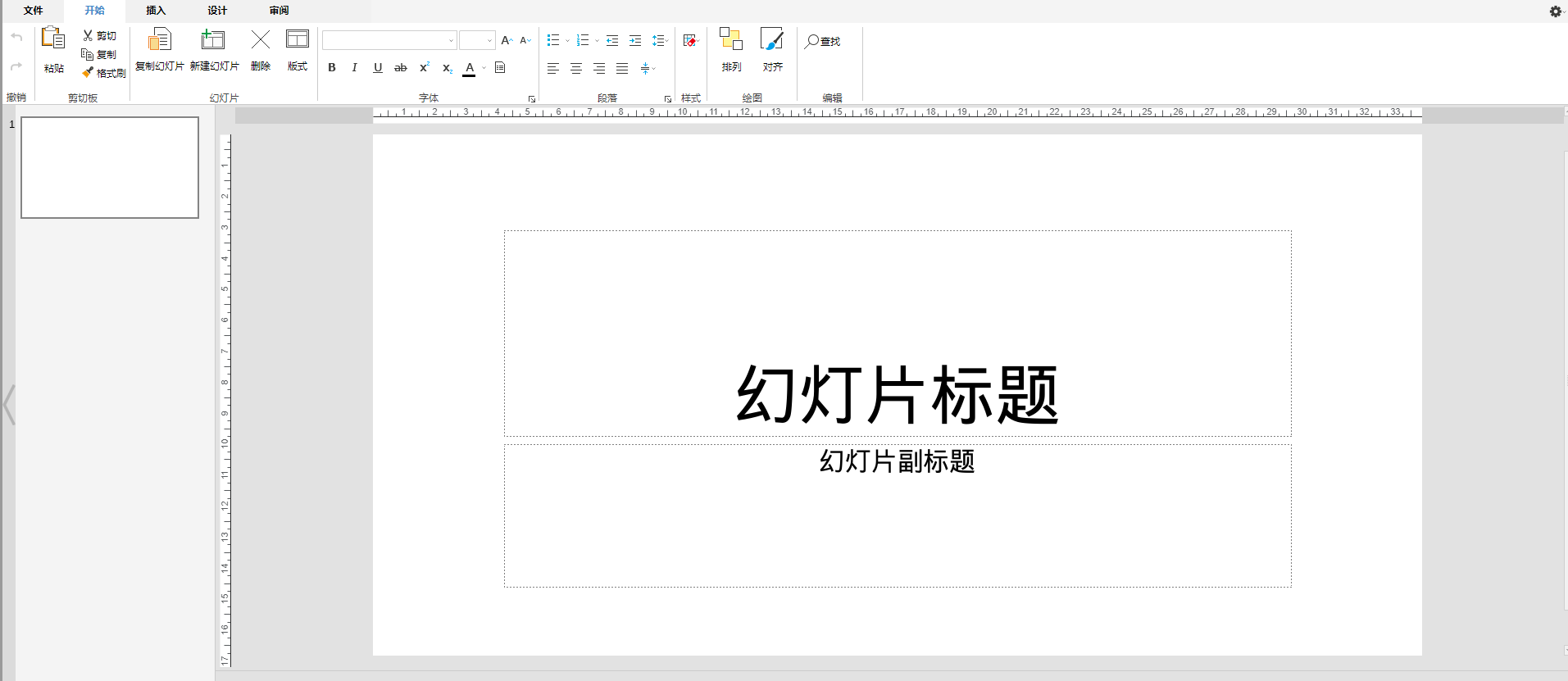
Task: Align text left
Action: pos(553,68)
